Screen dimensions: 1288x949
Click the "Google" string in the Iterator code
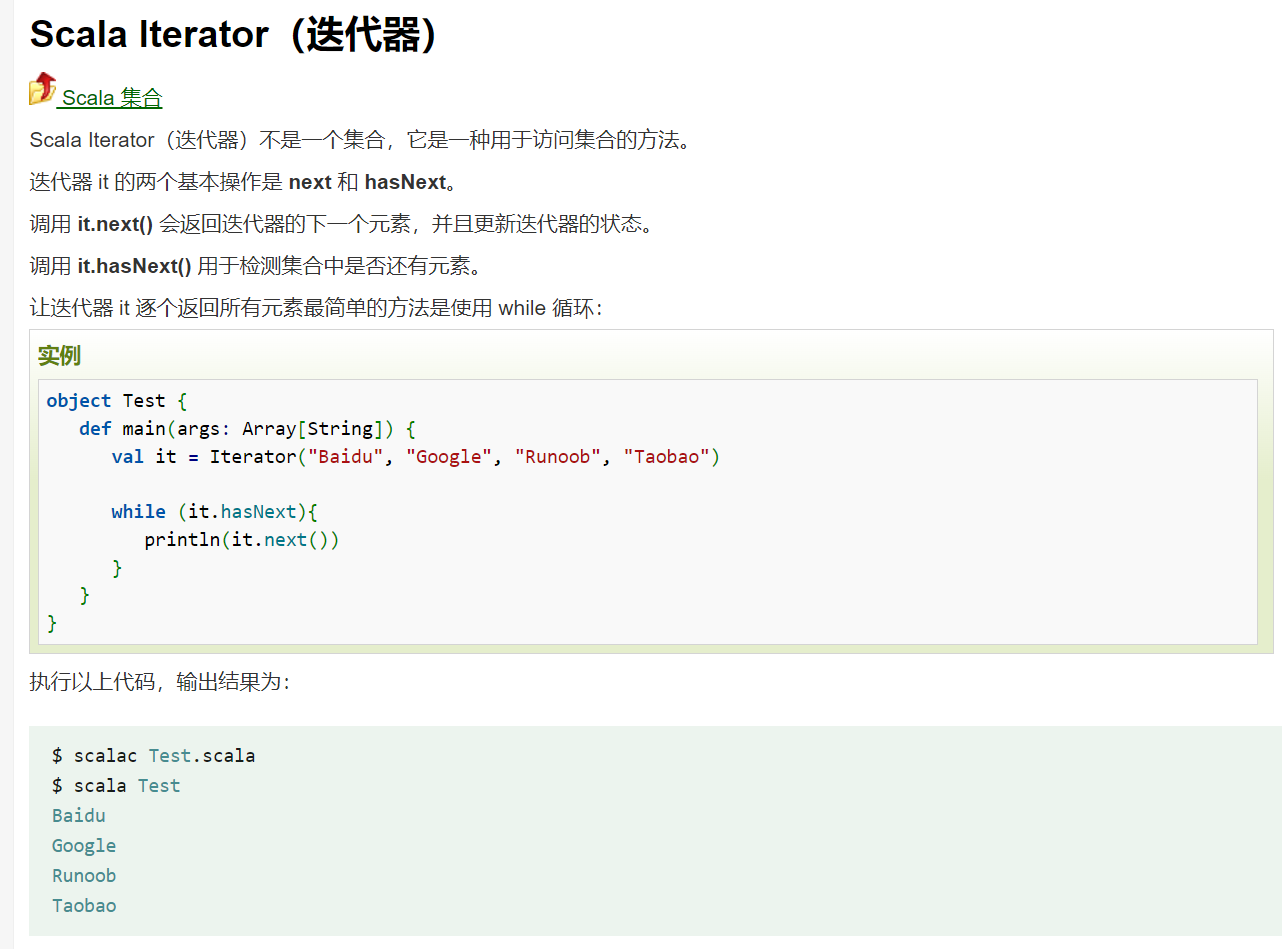(449, 457)
